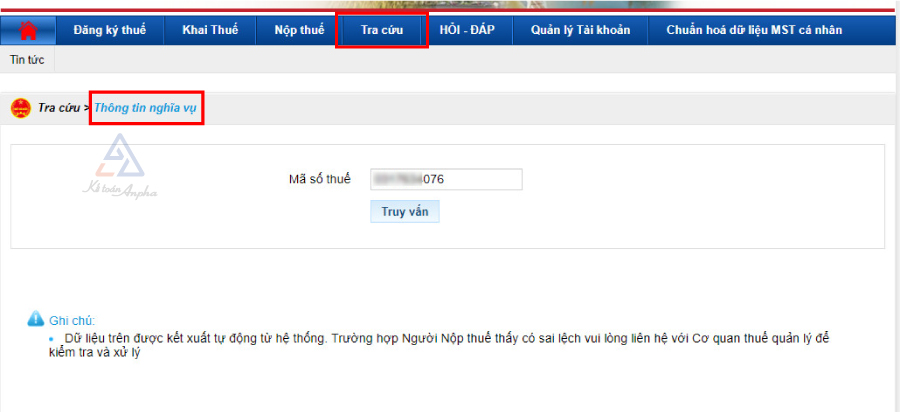The image size is (900, 412).
Task: Select Chuẩn hoá dữ liệu MST cá nhân
Action: (753, 30)
